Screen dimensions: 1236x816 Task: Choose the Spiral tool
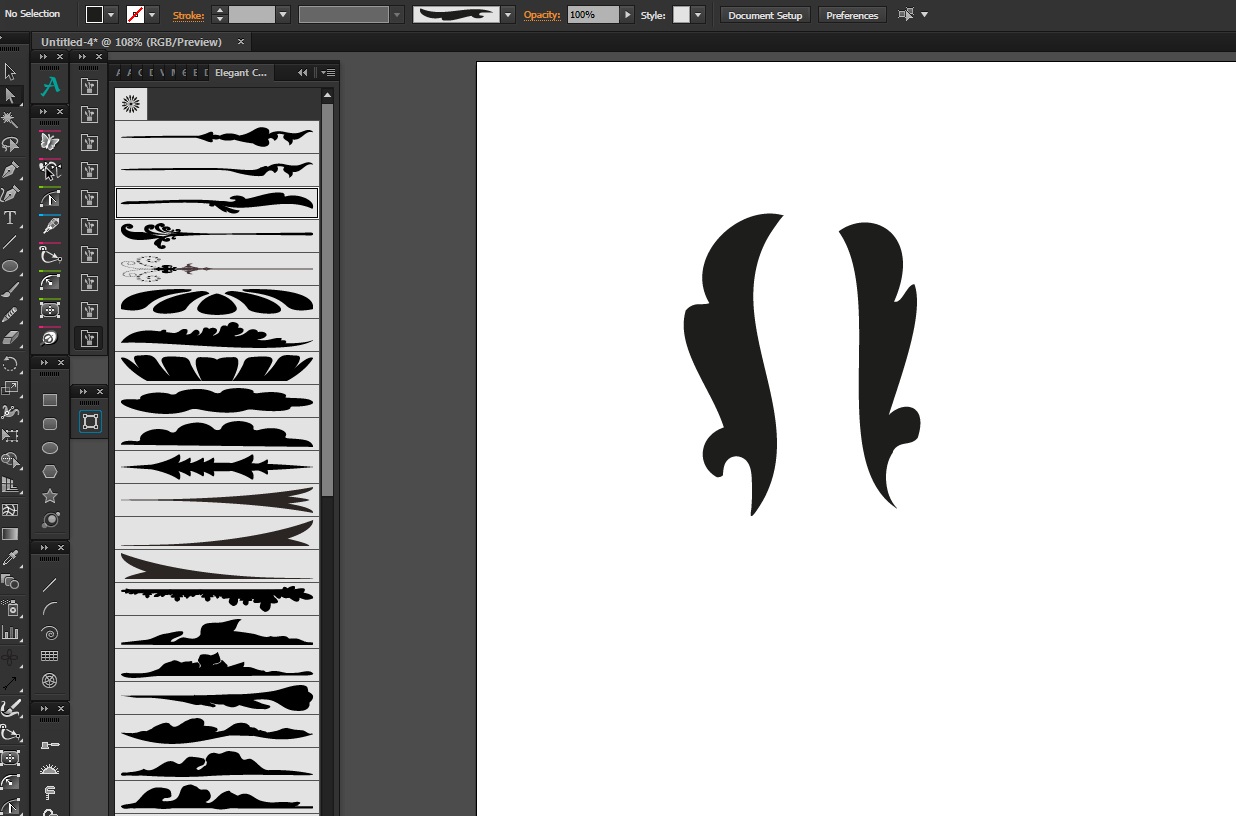click(50, 633)
